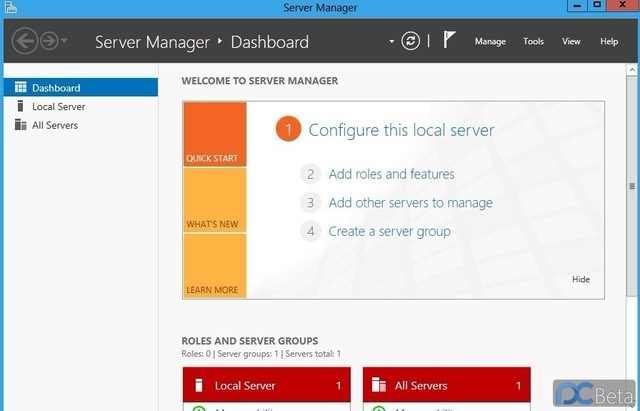Open the Tools menu

coord(533,41)
